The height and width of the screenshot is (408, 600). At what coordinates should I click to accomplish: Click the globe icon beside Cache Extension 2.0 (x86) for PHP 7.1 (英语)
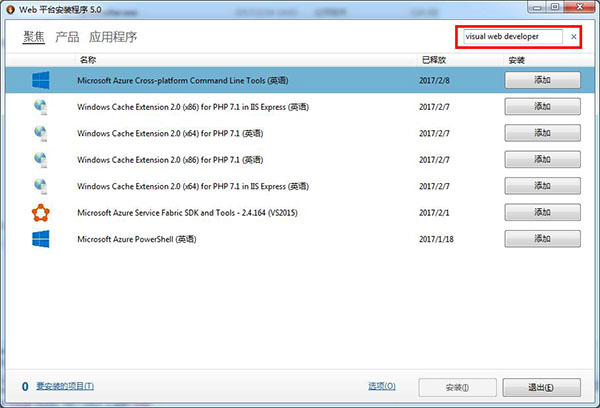point(41,160)
